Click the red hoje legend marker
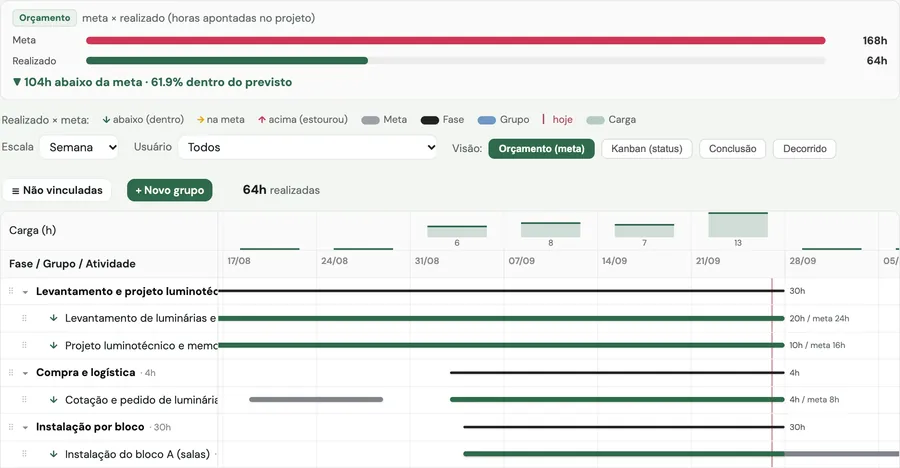 544,119
